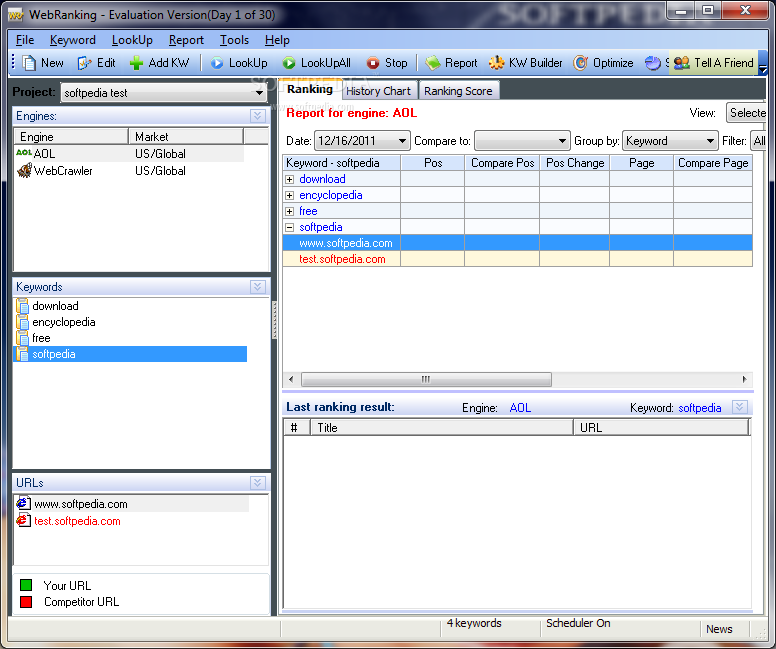
Task: Click the Market column header
Action: click(x=186, y=137)
